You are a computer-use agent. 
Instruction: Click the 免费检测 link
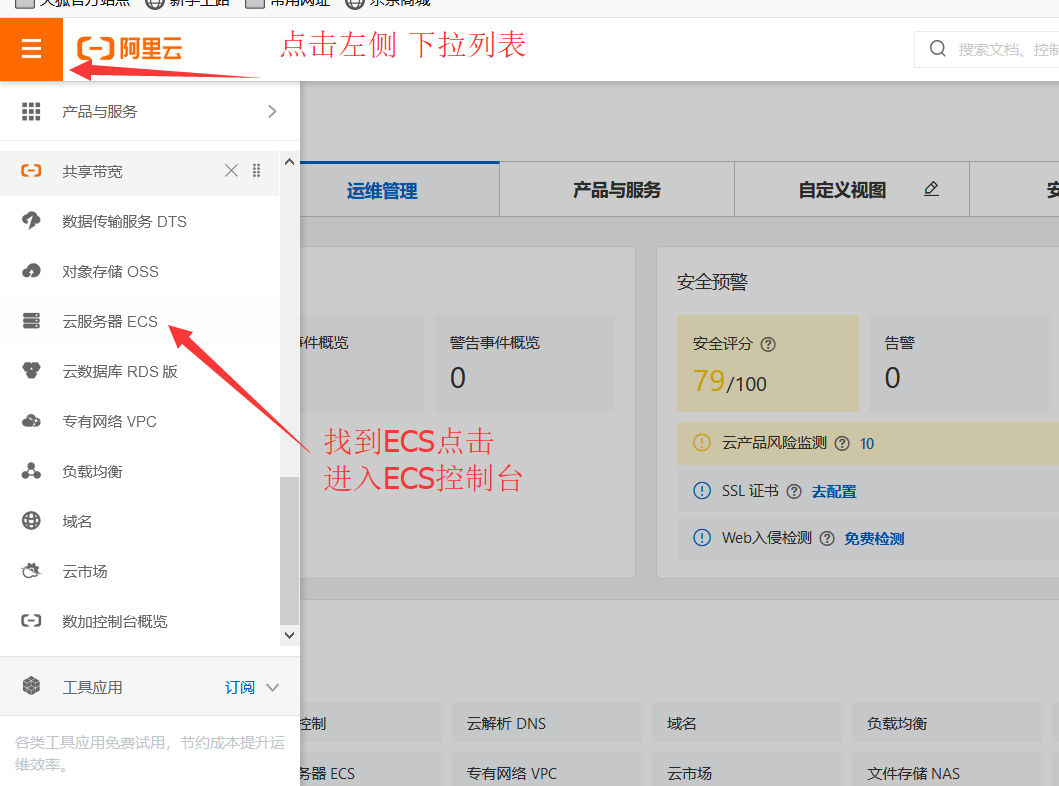coord(874,538)
